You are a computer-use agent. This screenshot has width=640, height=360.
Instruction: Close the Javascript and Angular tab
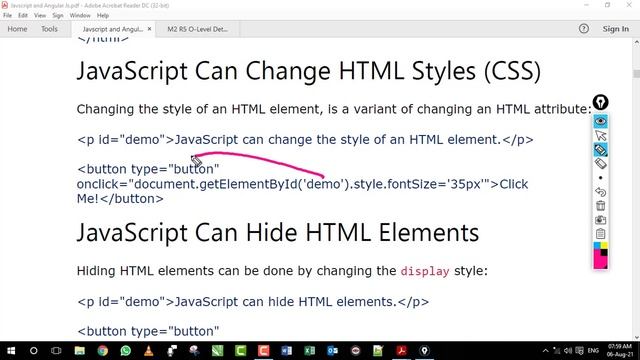149,29
